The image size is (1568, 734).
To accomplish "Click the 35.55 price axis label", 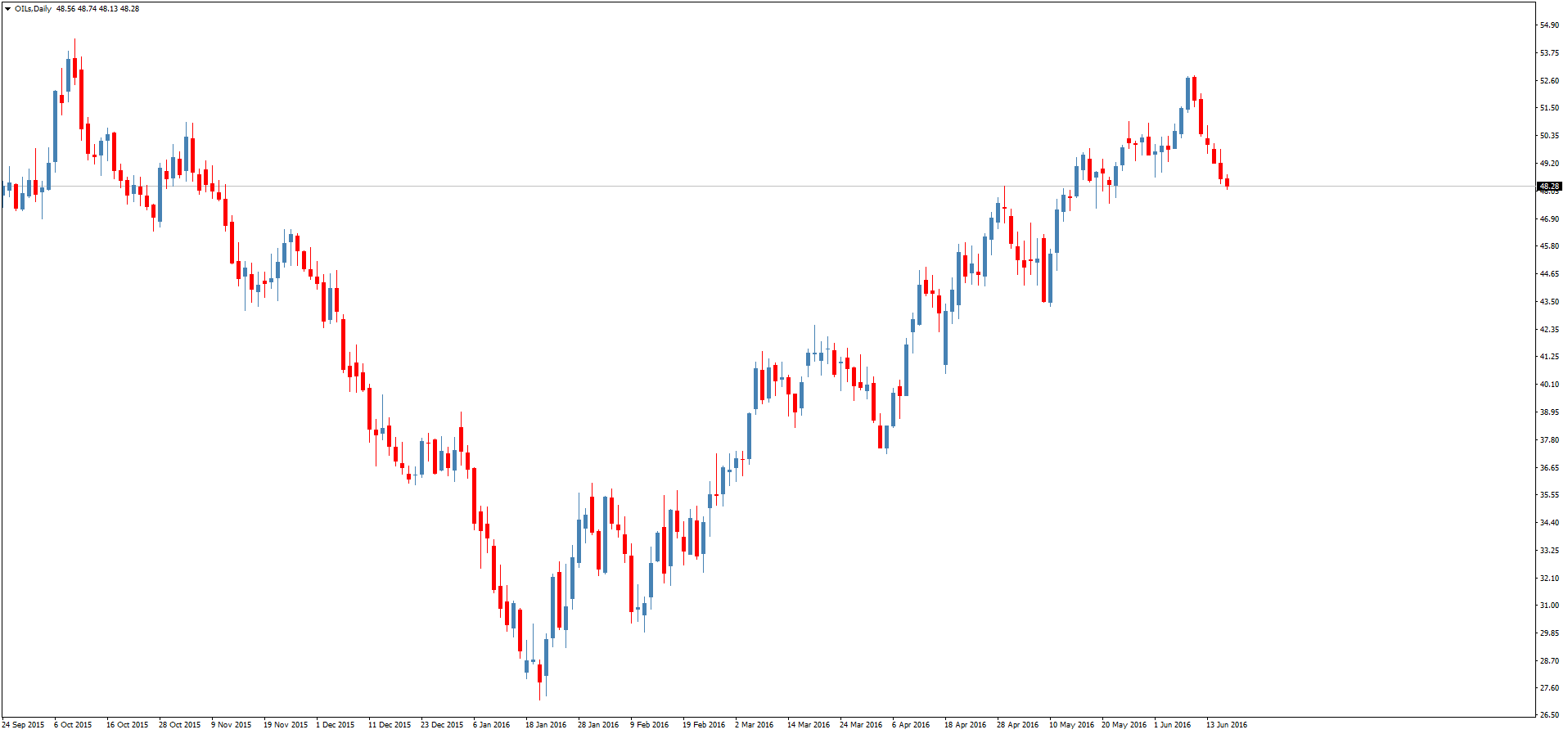I will tap(1549, 495).
